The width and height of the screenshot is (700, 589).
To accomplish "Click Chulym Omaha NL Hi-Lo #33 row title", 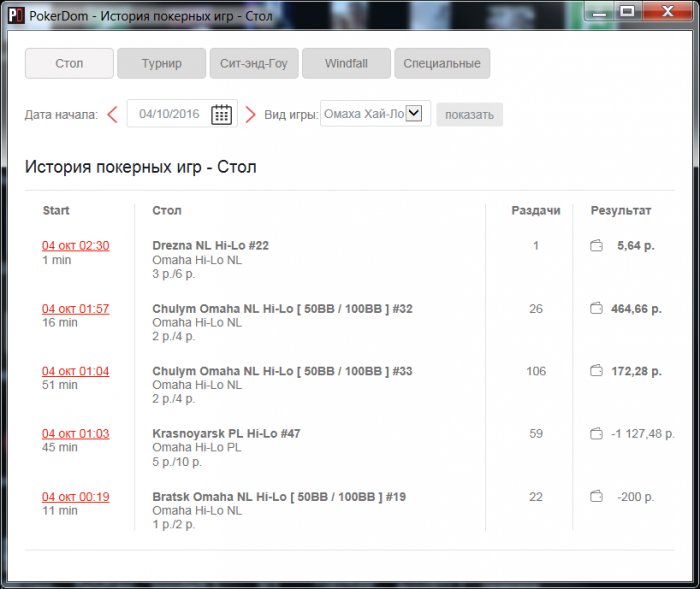I will click(x=282, y=371).
